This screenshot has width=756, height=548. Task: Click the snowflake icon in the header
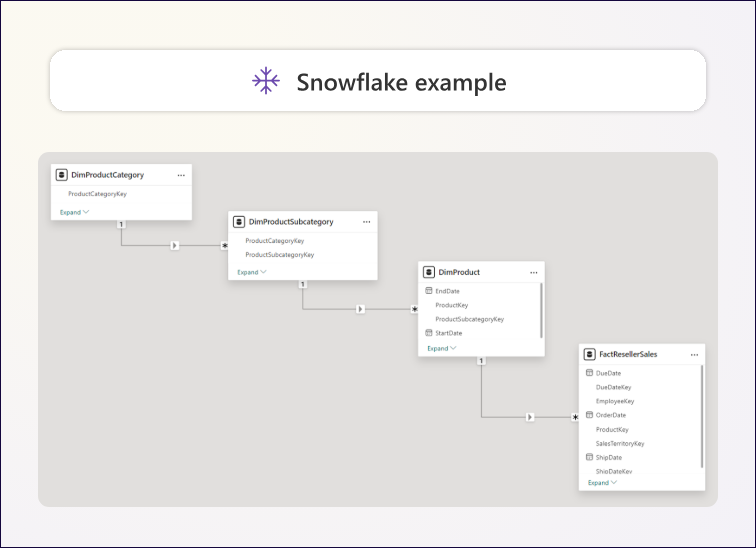click(x=266, y=81)
